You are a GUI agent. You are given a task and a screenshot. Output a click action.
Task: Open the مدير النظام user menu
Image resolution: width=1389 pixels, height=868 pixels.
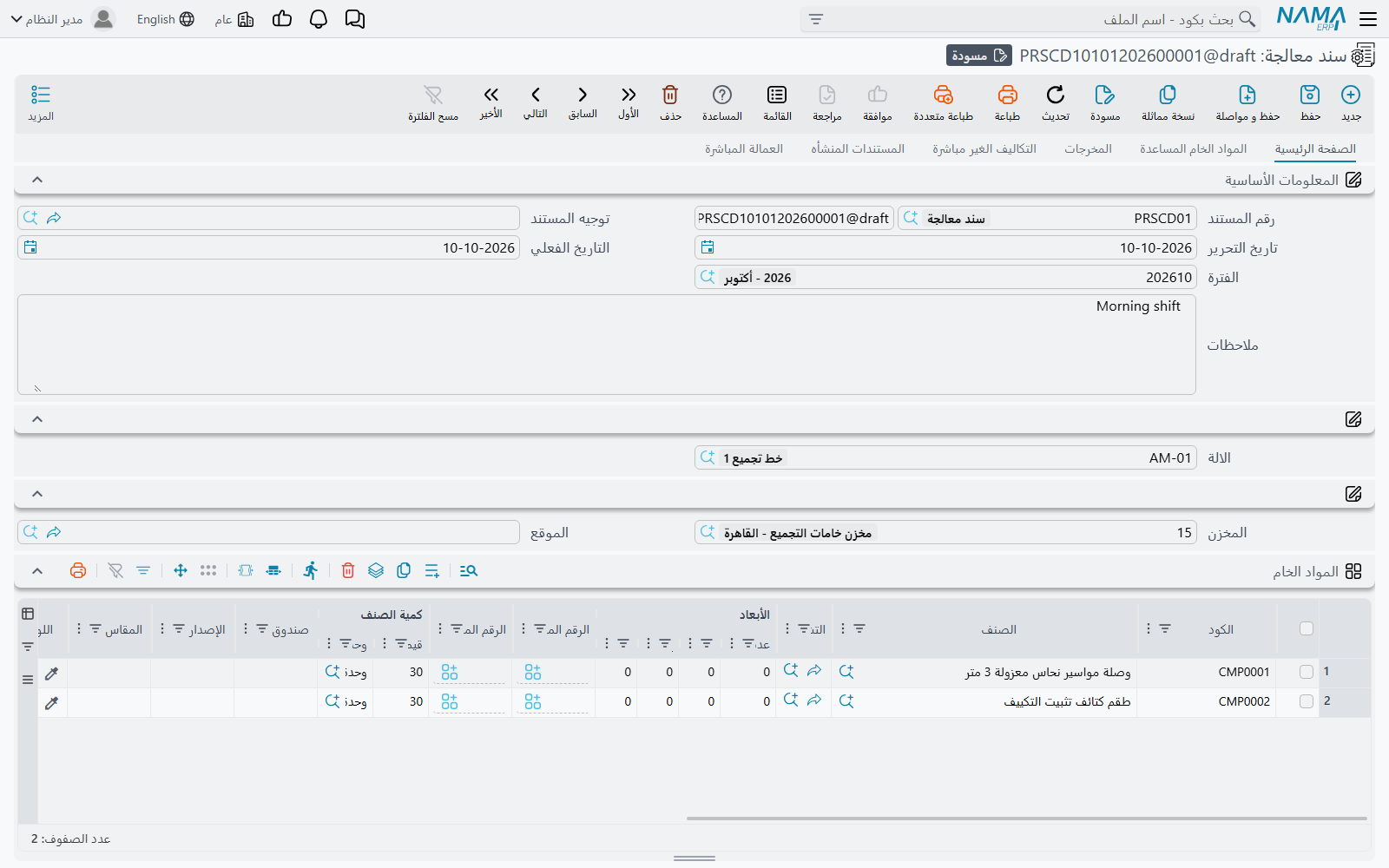[63, 19]
